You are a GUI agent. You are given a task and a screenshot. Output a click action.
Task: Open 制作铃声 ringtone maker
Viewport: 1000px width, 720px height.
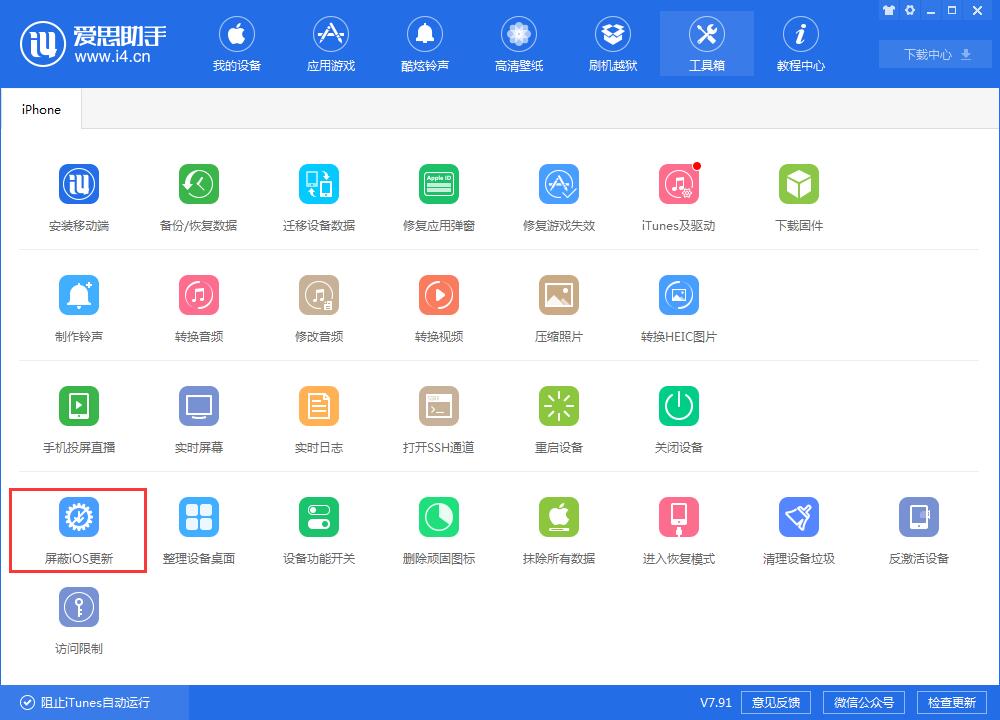click(79, 306)
